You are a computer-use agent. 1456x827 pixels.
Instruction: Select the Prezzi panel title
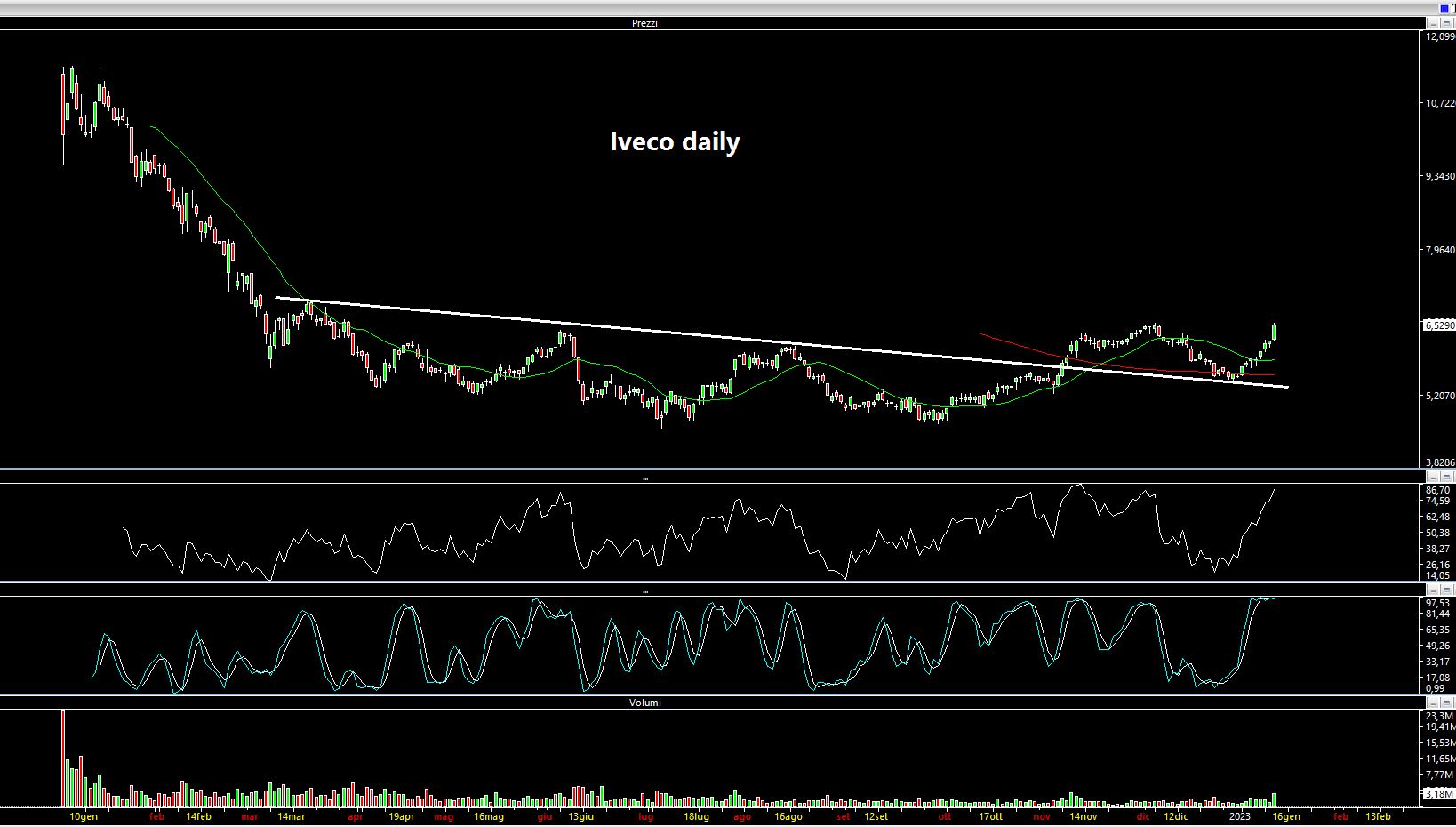(x=644, y=23)
